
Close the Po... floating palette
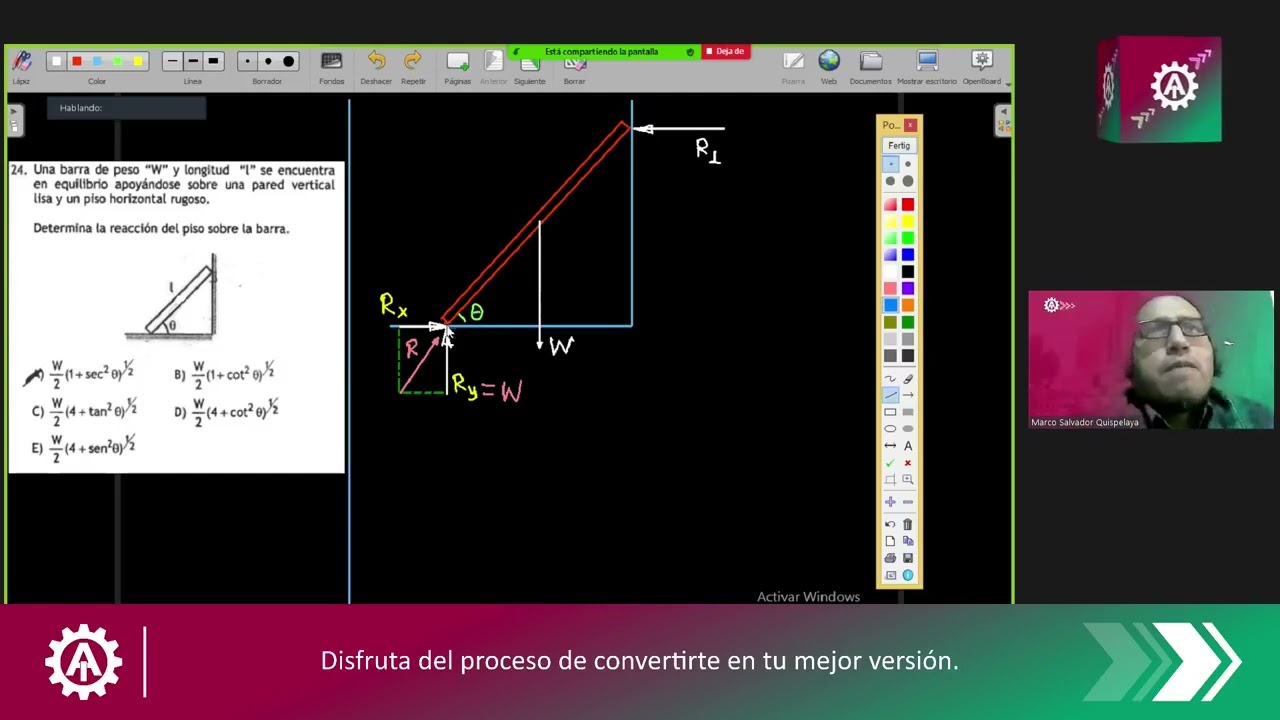click(x=910, y=125)
